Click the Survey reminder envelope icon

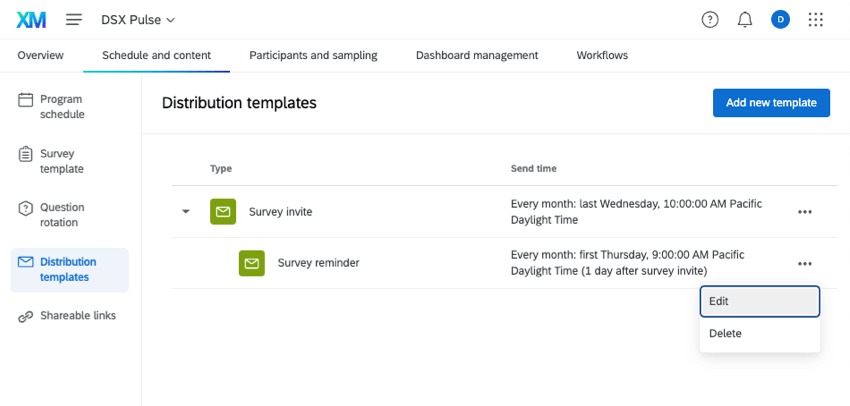point(252,263)
